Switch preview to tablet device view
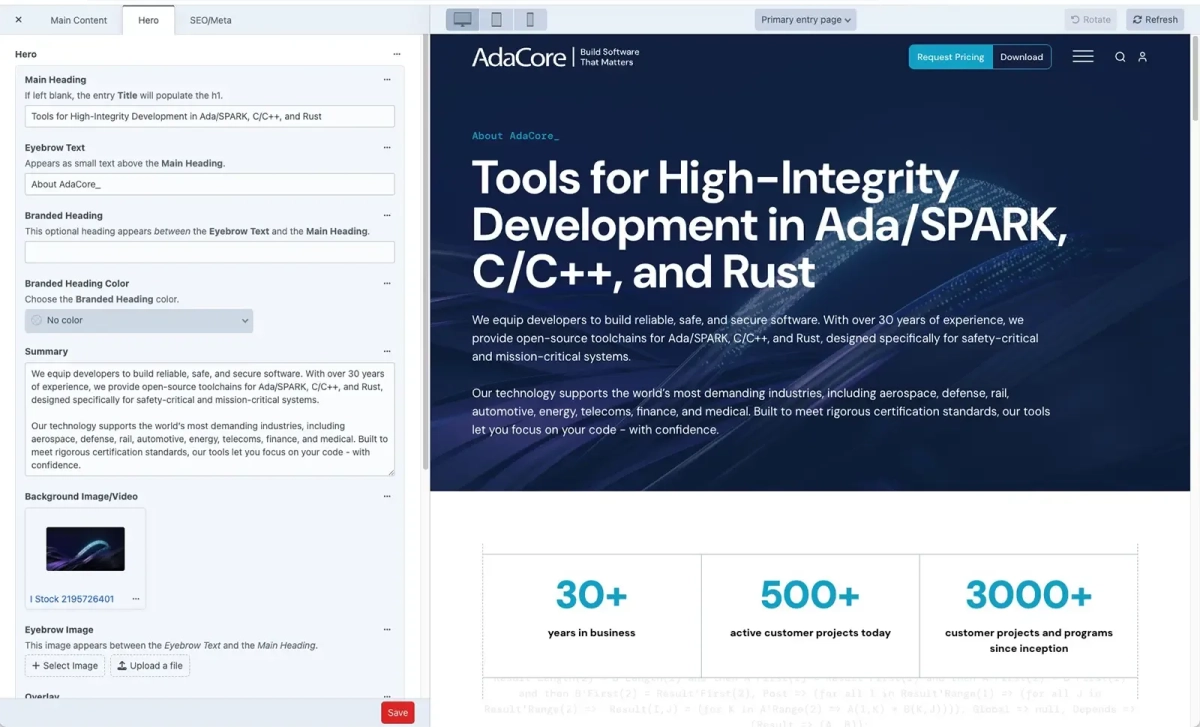Image resolution: width=1200 pixels, height=727 pixels. point(496,19)
